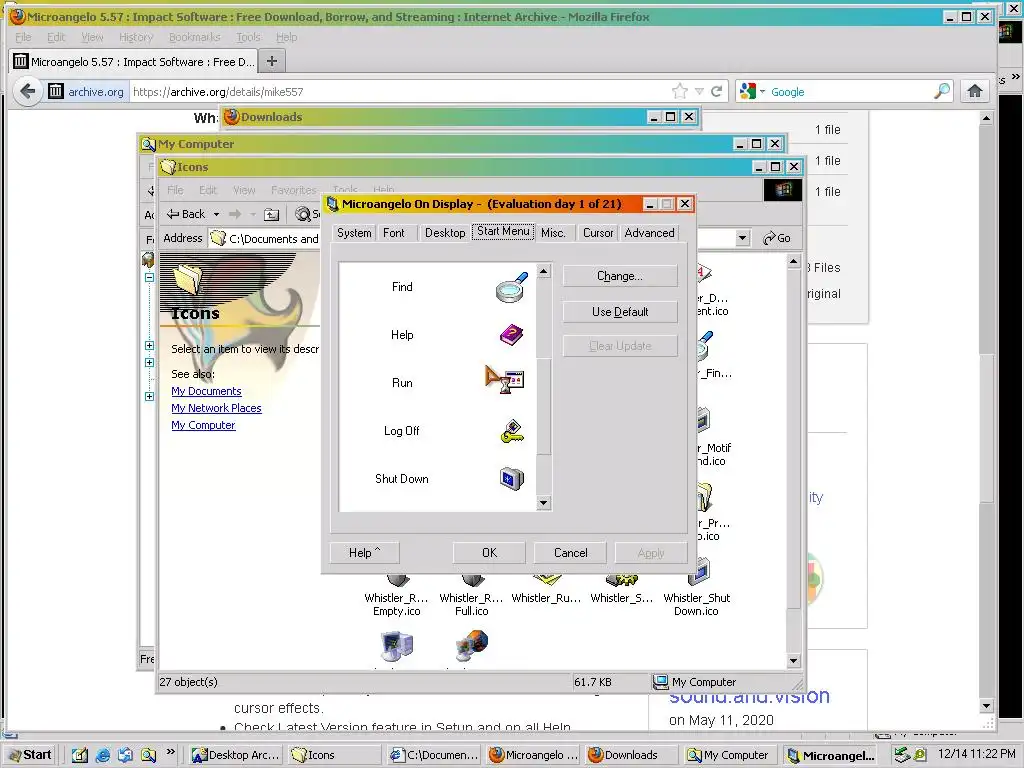The height and width of the screenshot is (768, 1024).
Task: Select the Log Off keys icon
Action: [x=513, y=431]
